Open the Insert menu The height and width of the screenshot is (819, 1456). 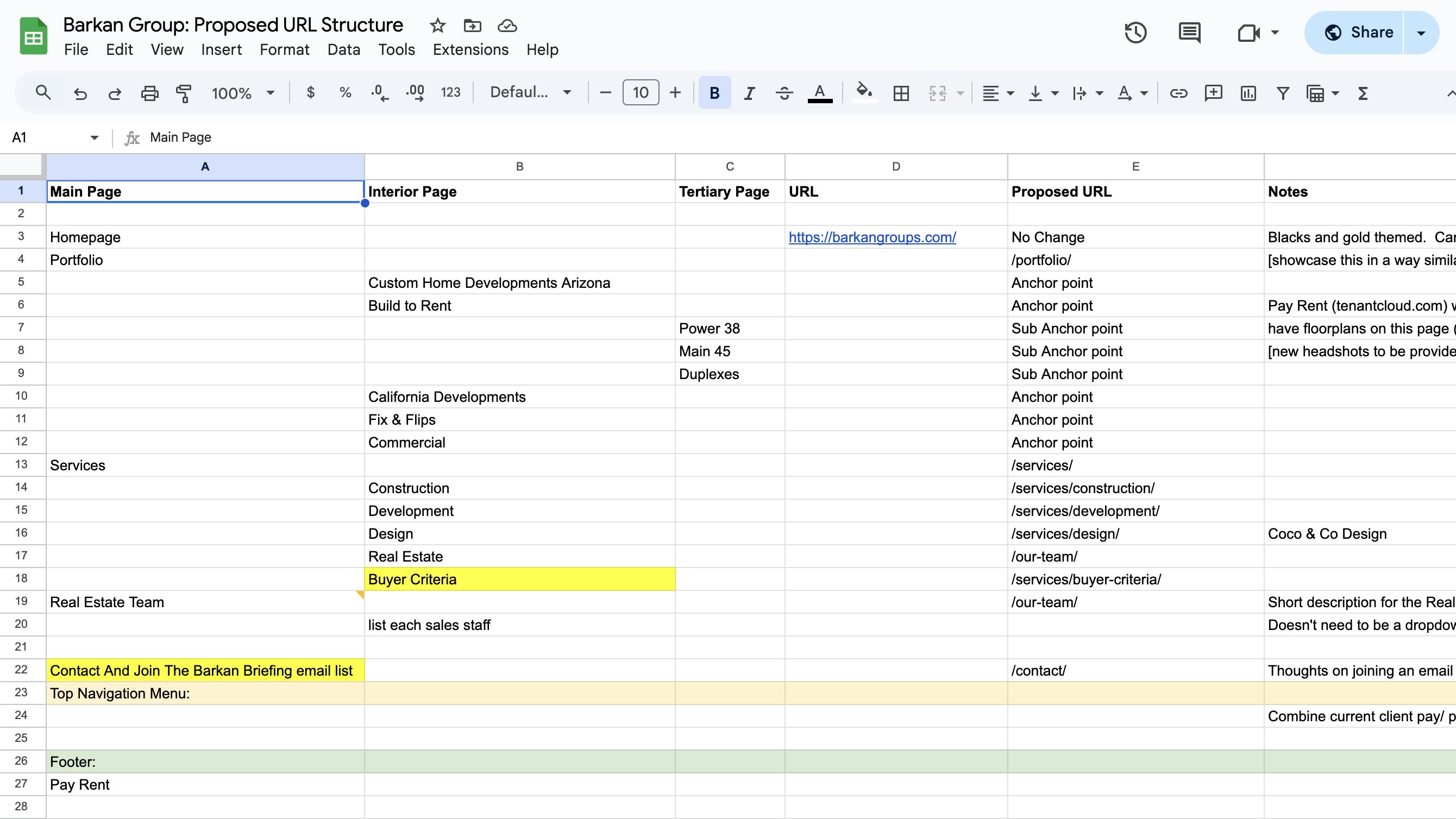click(x=222, y=50)
